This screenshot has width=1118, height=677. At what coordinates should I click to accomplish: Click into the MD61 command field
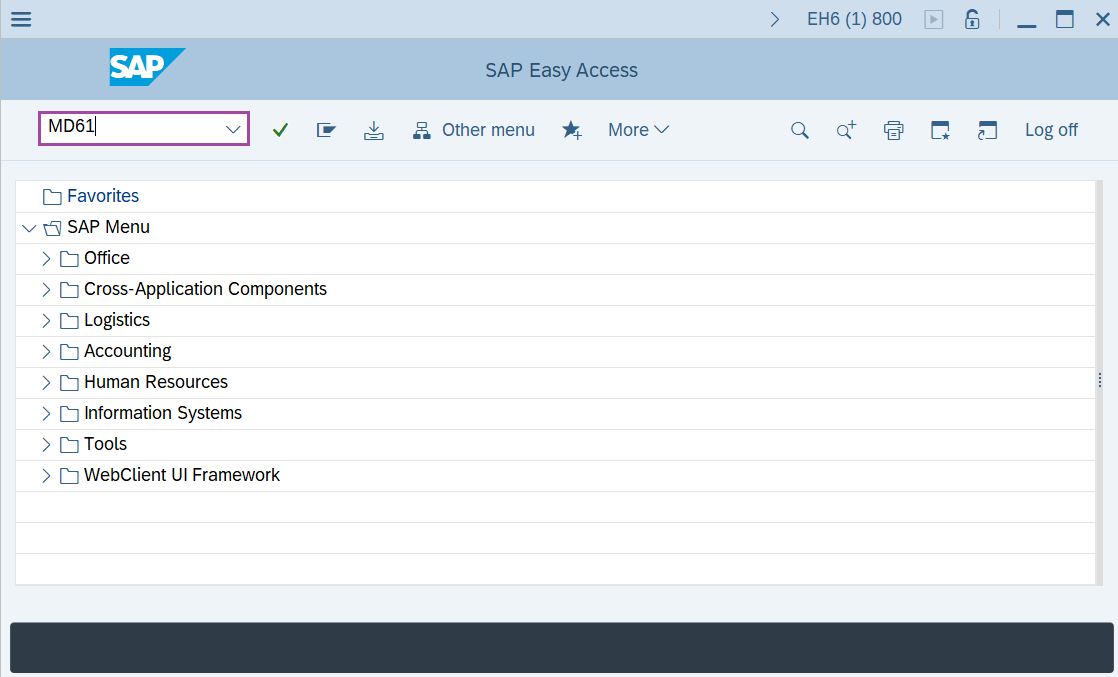(130, 129)
